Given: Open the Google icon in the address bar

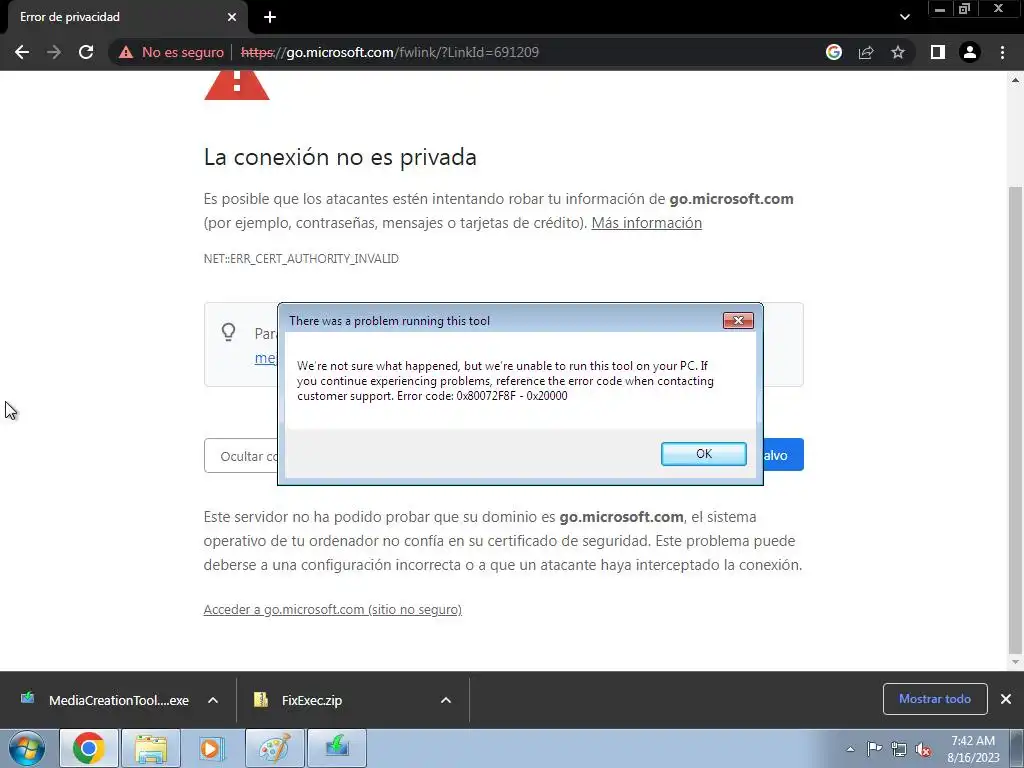Looking at the screenshot, I should (834, 52).
